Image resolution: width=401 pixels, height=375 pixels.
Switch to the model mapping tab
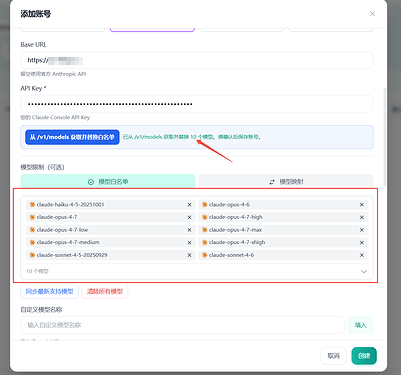[x=286, y=182]
